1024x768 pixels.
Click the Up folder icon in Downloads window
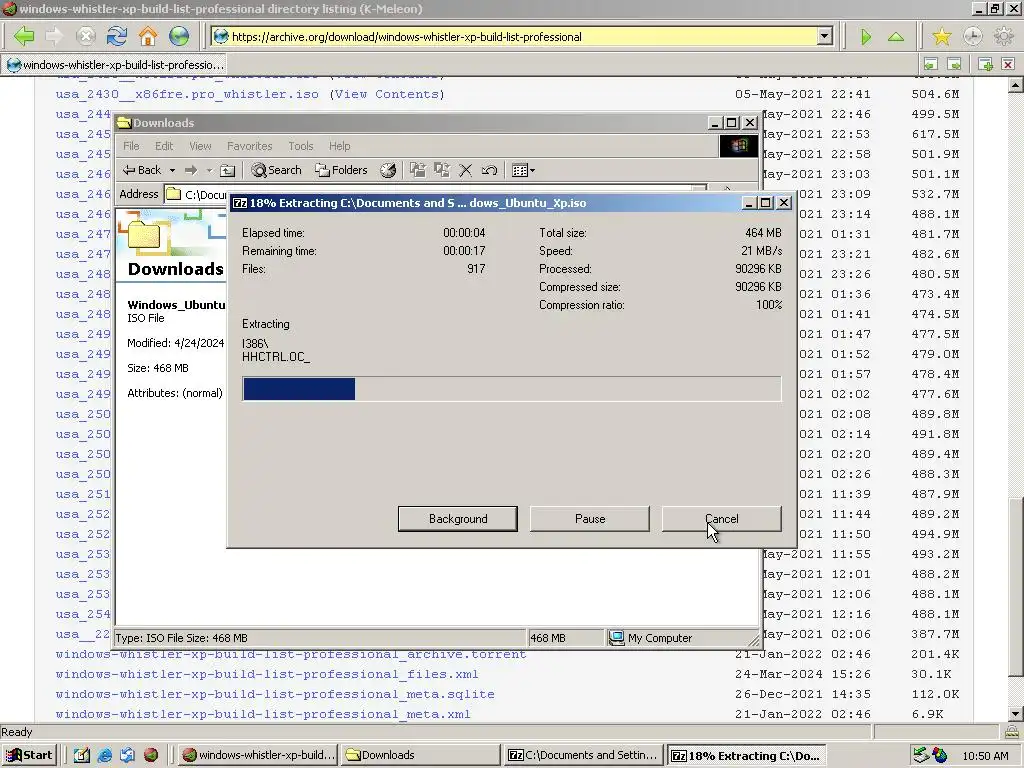coord(227,170)
